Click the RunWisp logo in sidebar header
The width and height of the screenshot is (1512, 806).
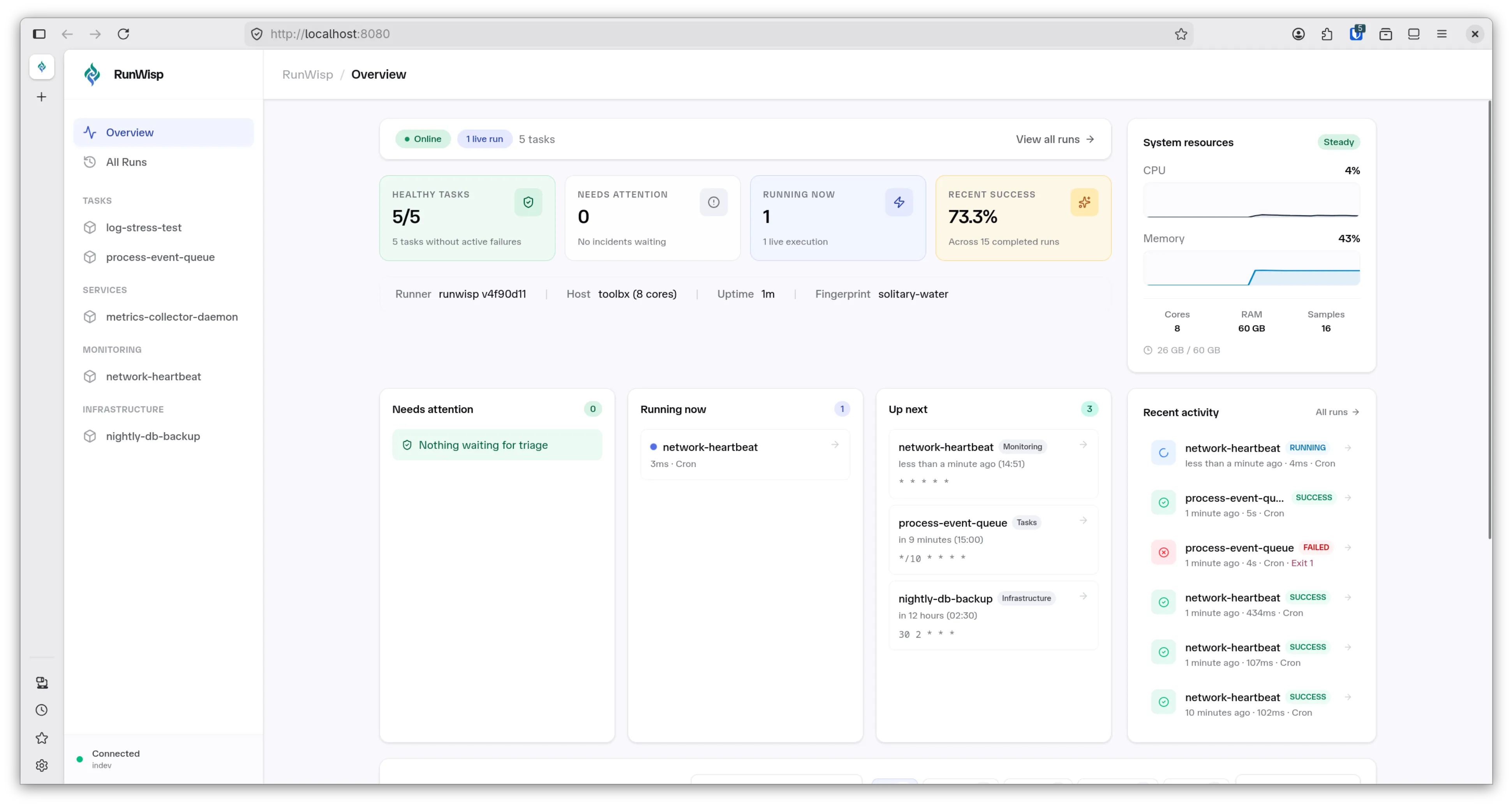point(93,74)
